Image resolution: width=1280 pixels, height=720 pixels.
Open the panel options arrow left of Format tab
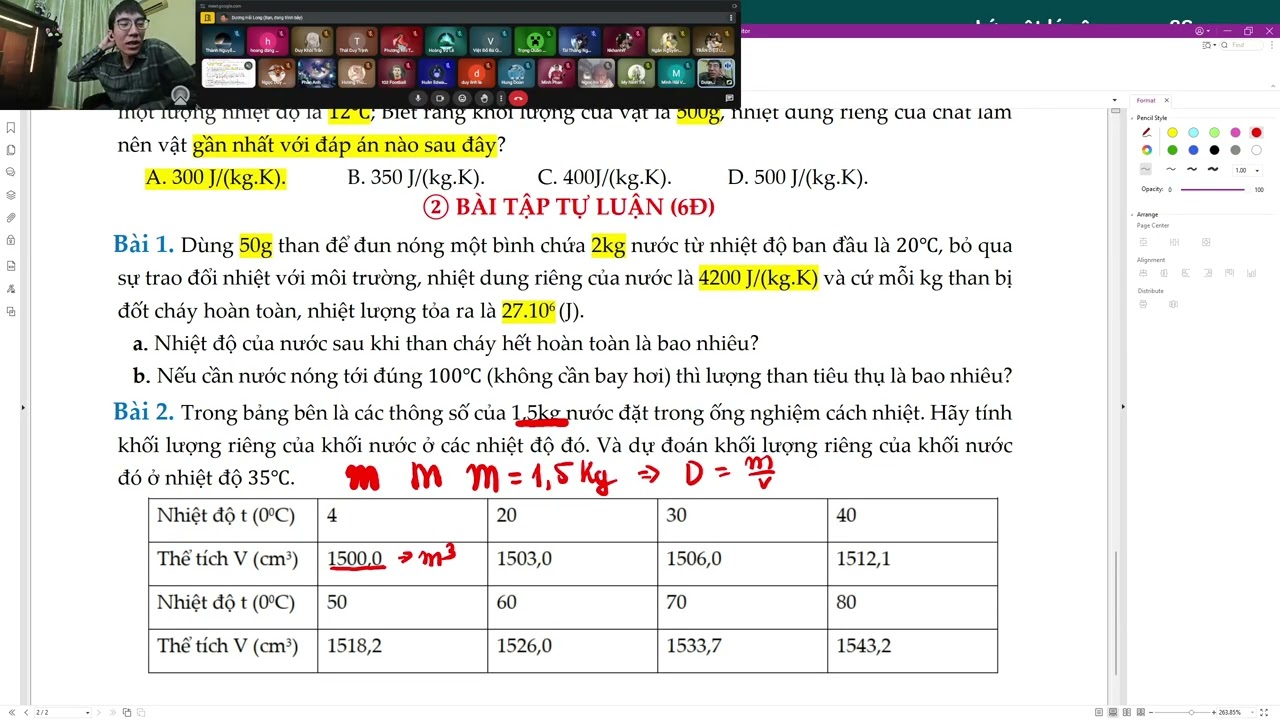click(1115, 100)
